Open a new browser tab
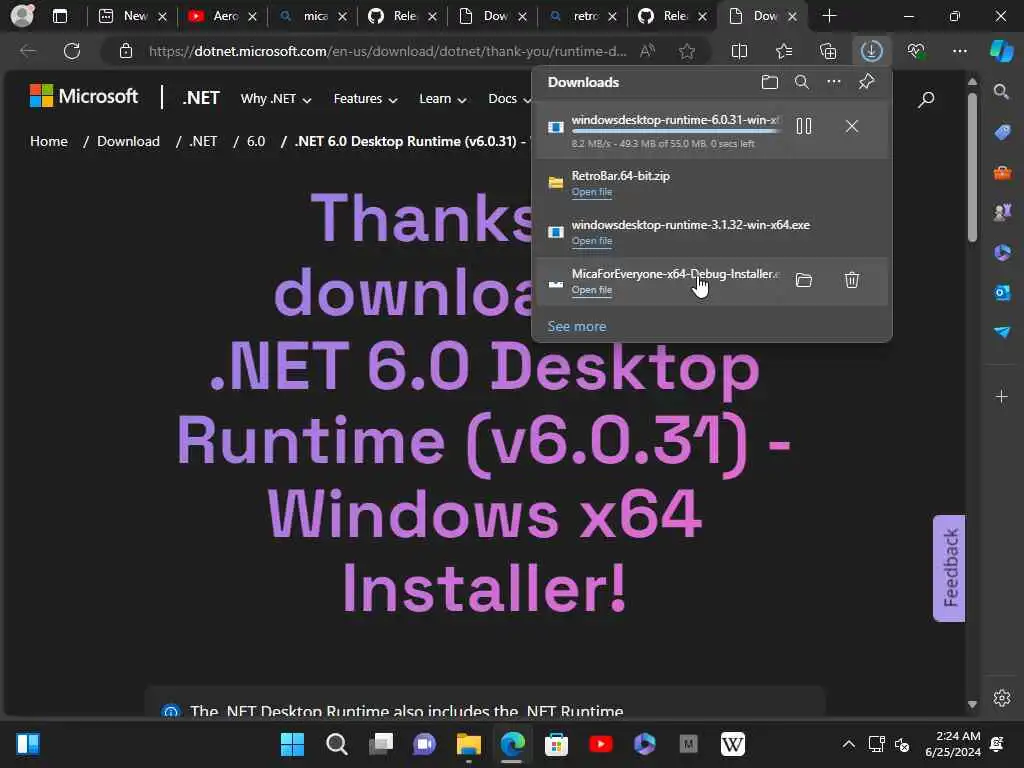Viewport: 1024px width, 768px height. coord(829,16)
